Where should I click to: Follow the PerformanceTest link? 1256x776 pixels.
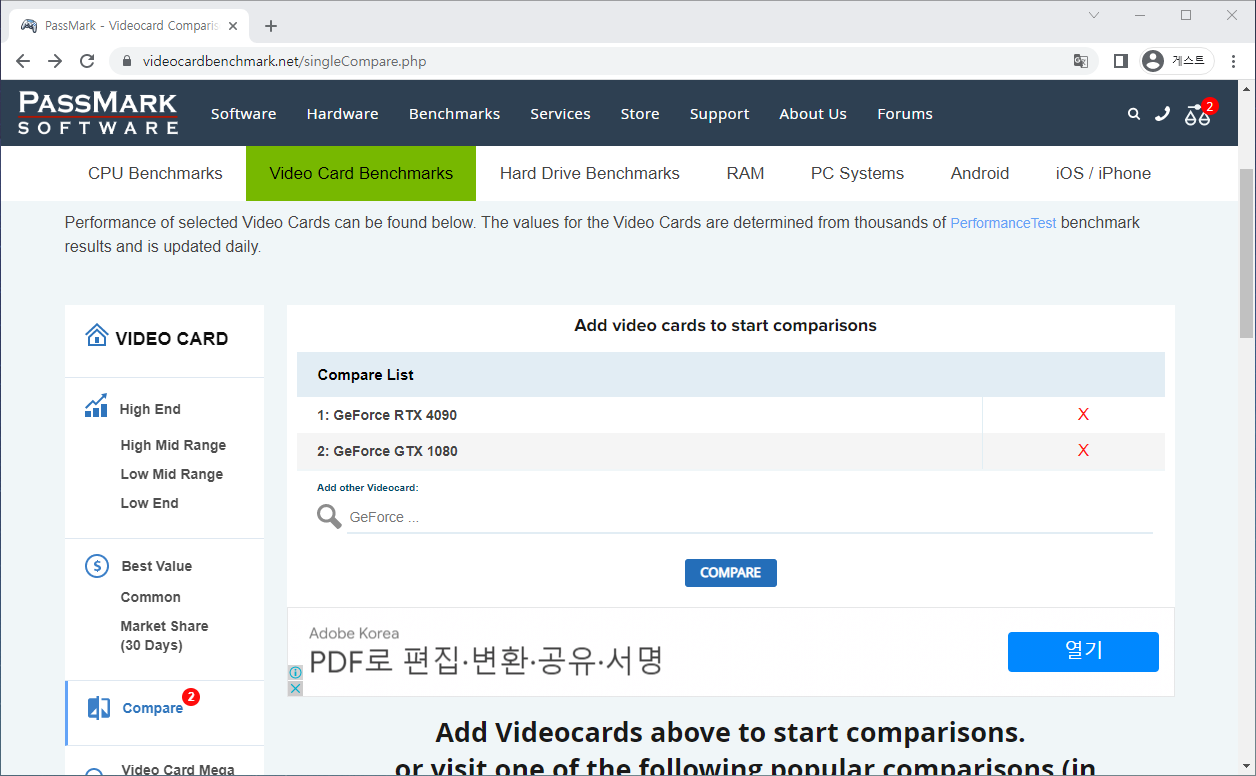coord(1003,223)
